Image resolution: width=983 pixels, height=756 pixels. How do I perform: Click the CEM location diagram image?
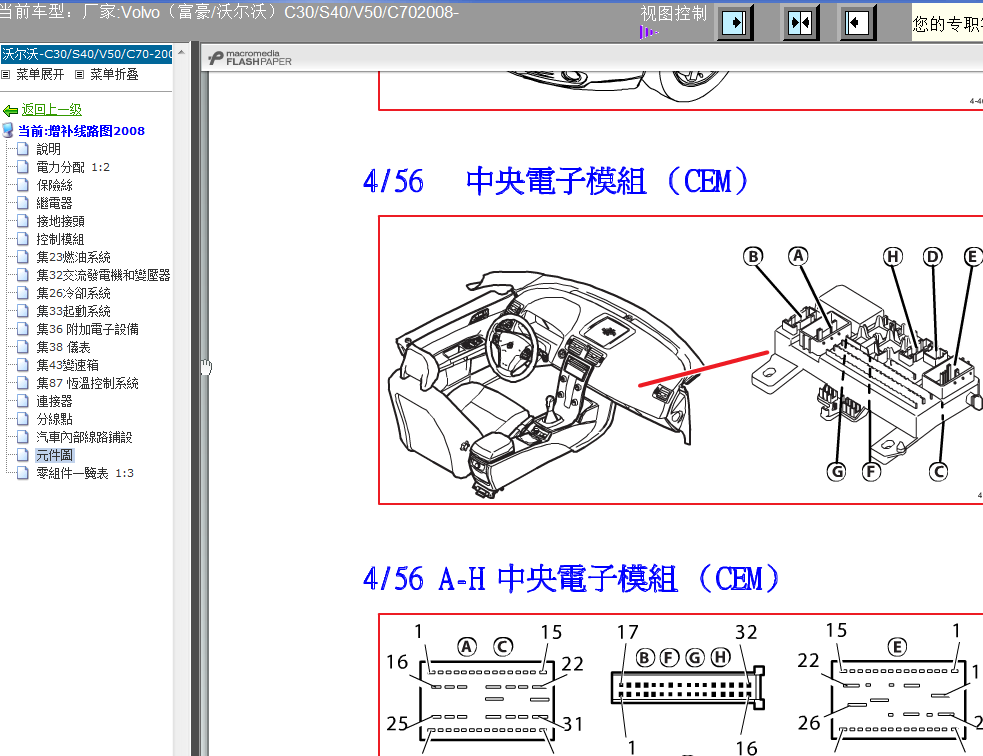pos(681,360)
